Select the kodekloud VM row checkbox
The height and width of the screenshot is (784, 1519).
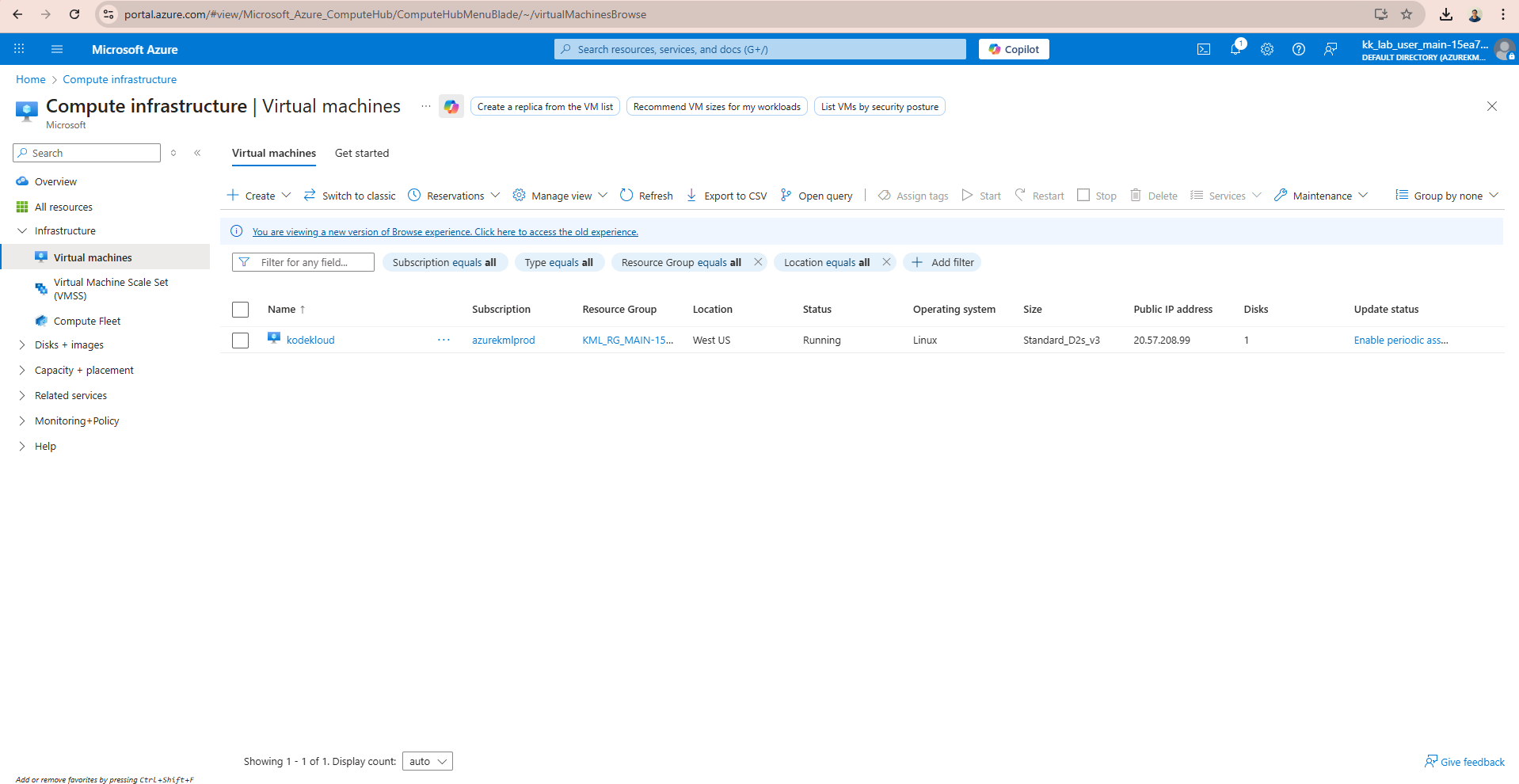pos(241,341)
